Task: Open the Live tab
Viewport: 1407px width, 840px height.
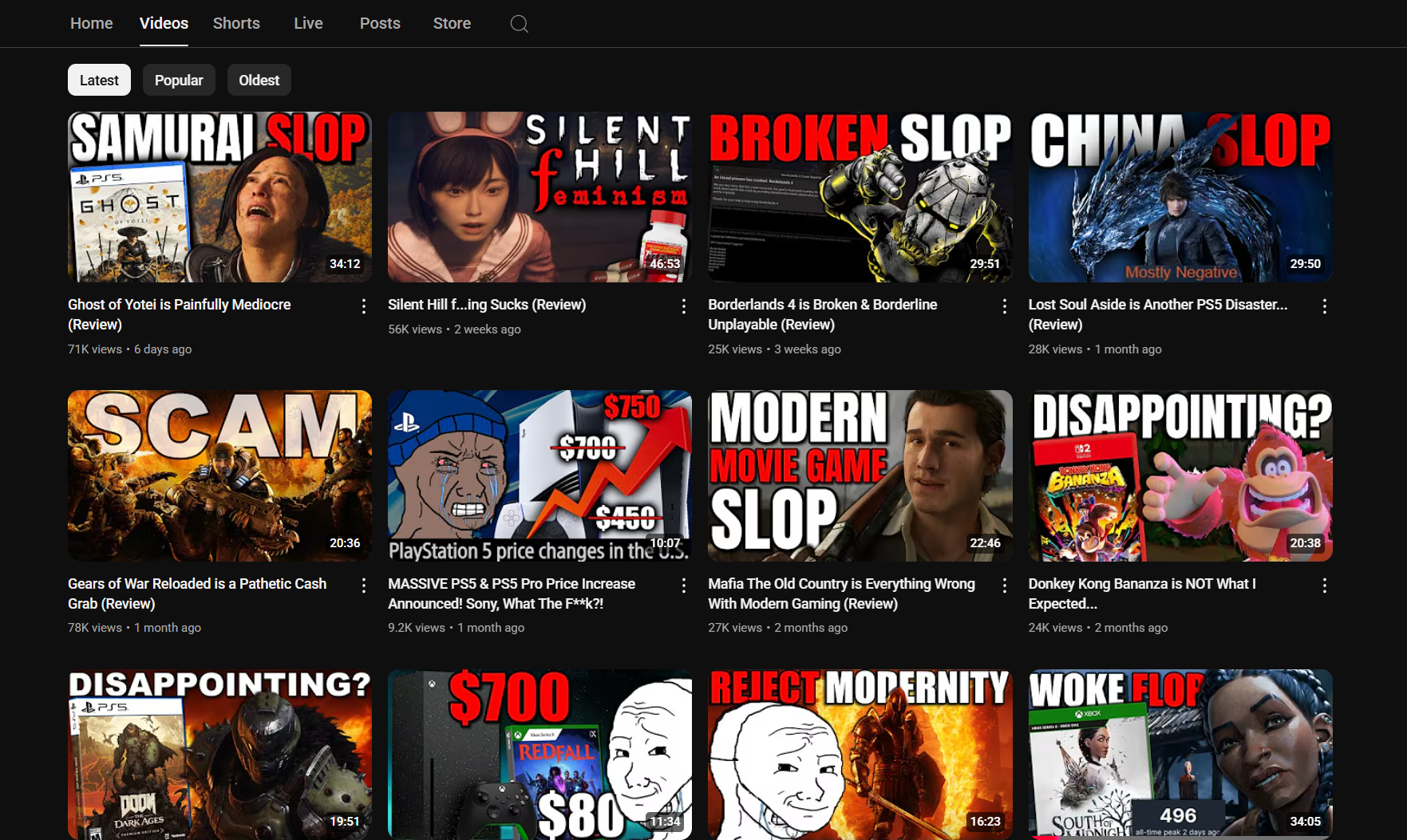Action: point(308,23)
